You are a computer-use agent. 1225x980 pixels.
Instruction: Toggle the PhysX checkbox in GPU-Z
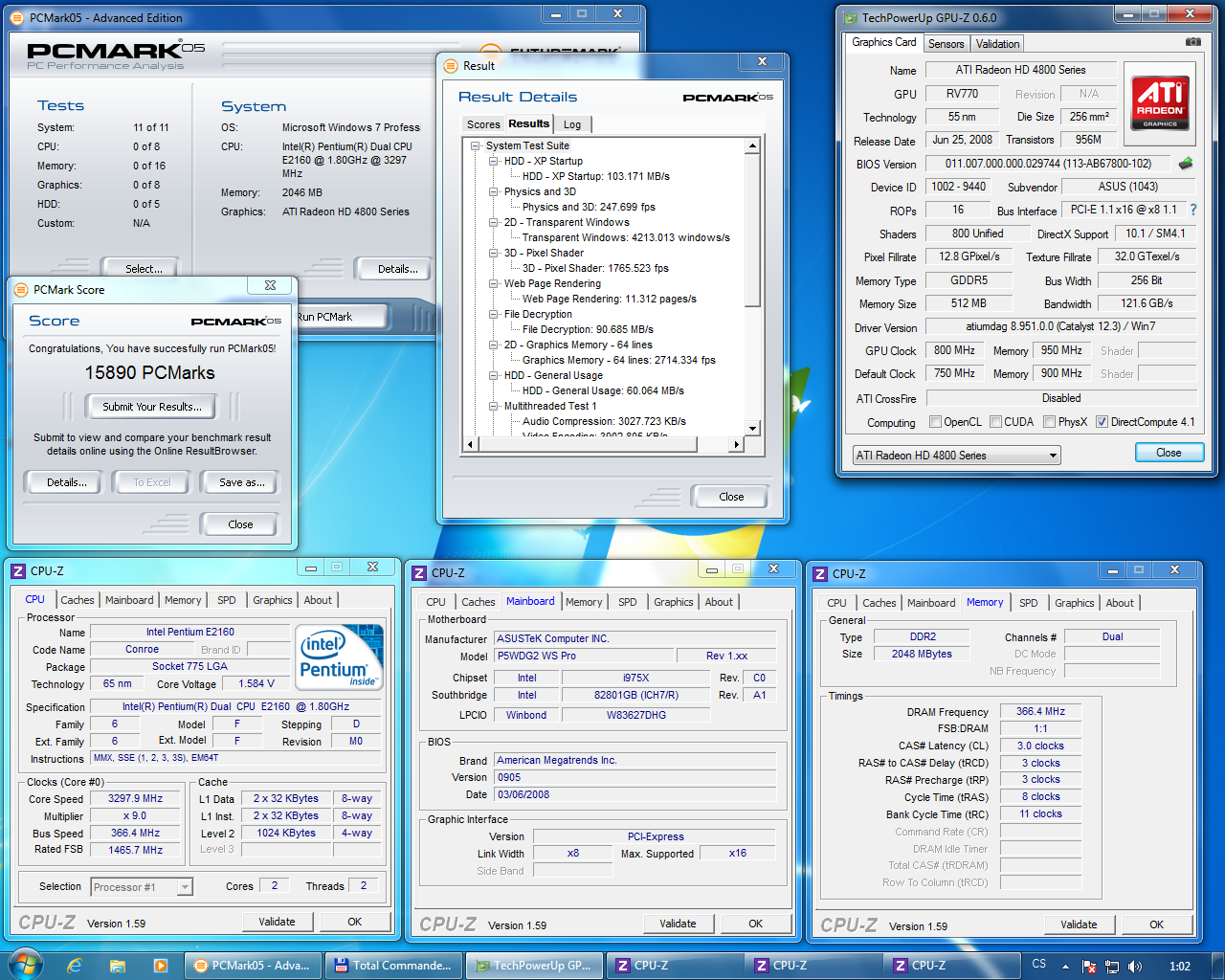pos(1049,421)
